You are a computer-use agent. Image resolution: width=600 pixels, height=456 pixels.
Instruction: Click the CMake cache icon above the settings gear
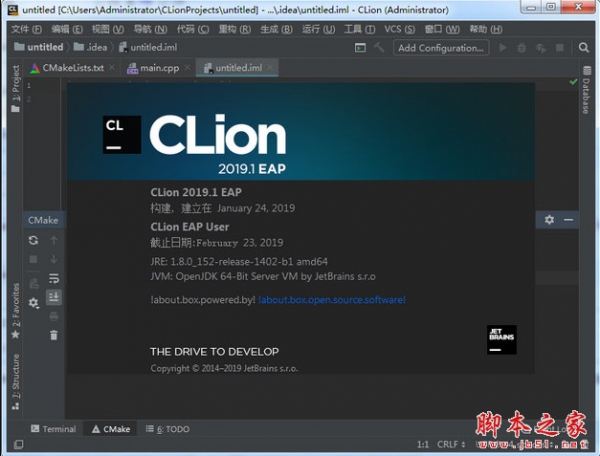coord(34,283)
